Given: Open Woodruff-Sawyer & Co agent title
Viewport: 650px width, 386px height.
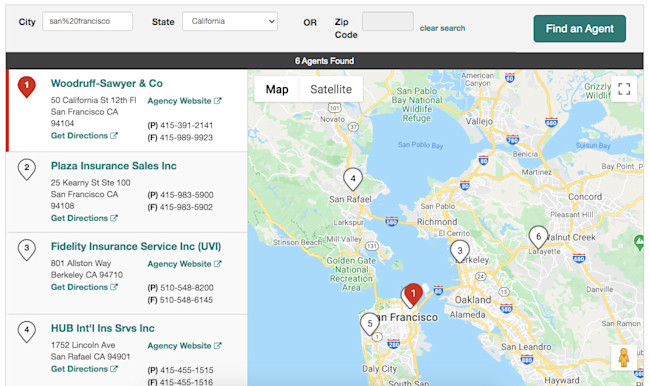Looking at the screenshot, I should [107, 83].
